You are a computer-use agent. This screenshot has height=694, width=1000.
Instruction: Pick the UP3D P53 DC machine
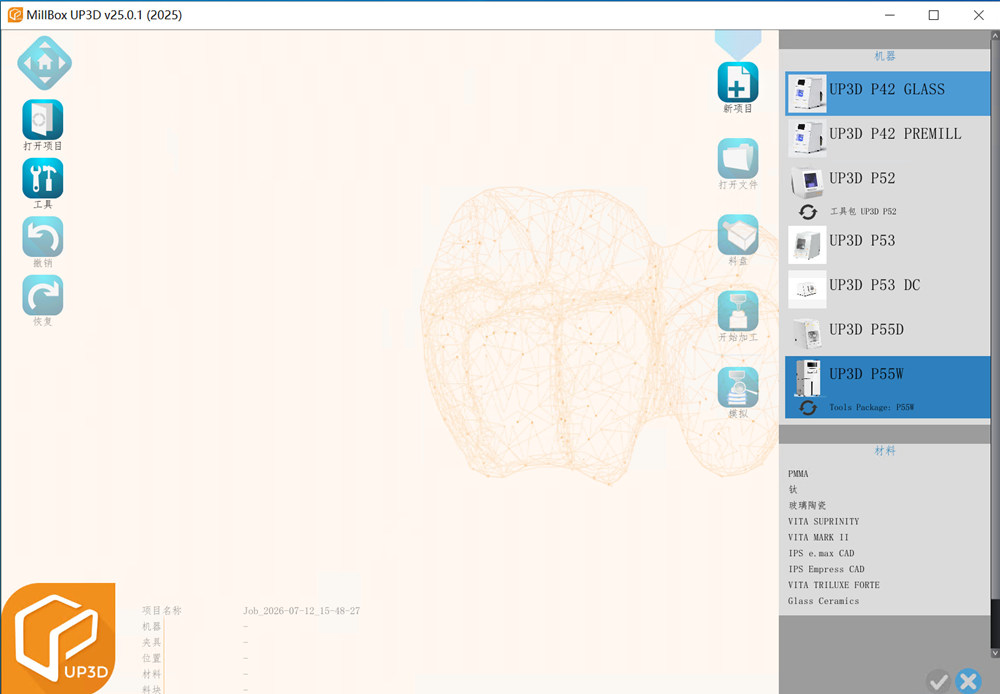[x=888, y=289]
